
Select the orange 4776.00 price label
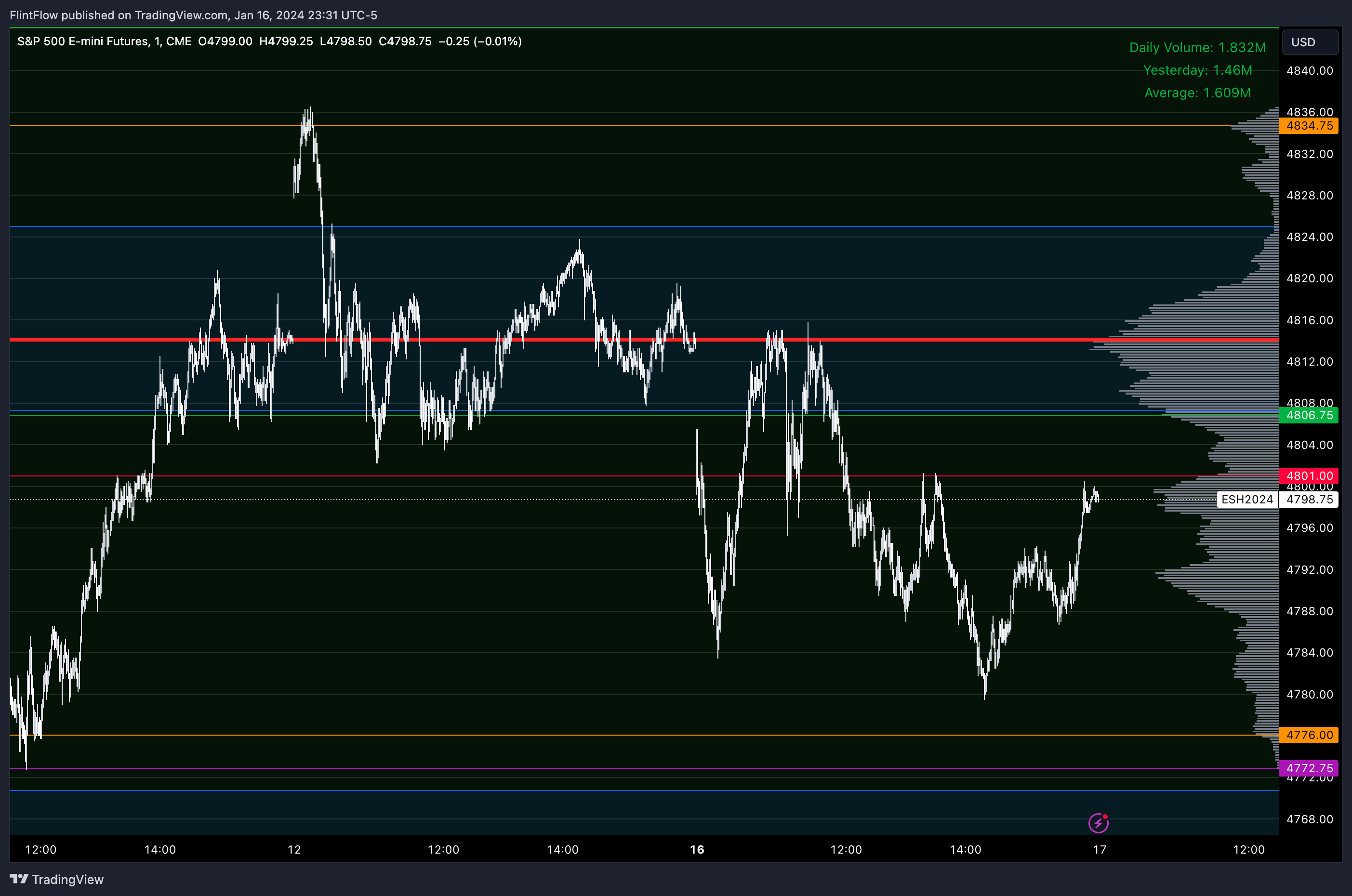(1309, 735)
